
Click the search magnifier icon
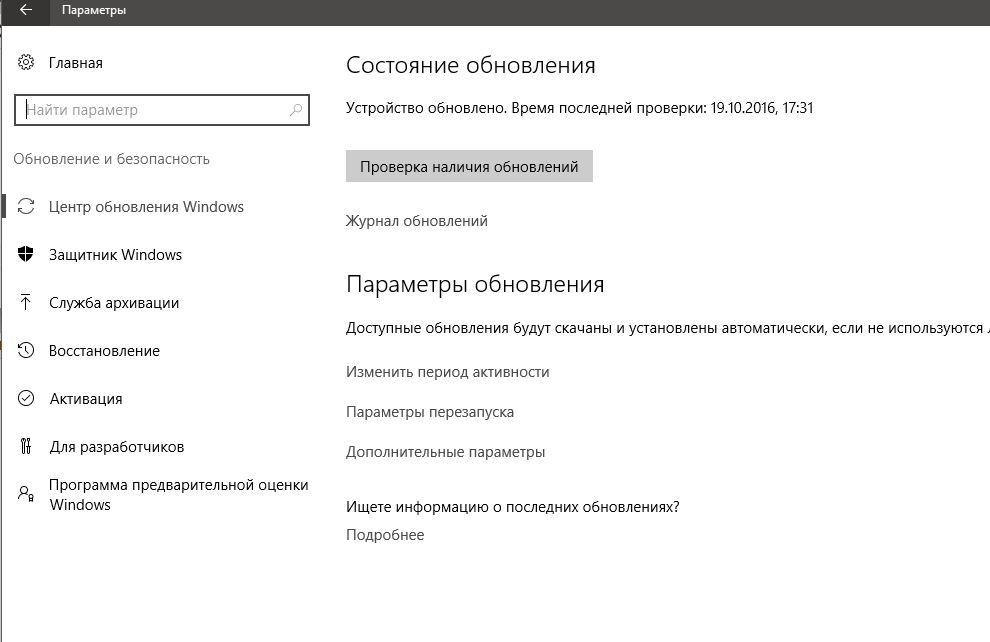295,110
